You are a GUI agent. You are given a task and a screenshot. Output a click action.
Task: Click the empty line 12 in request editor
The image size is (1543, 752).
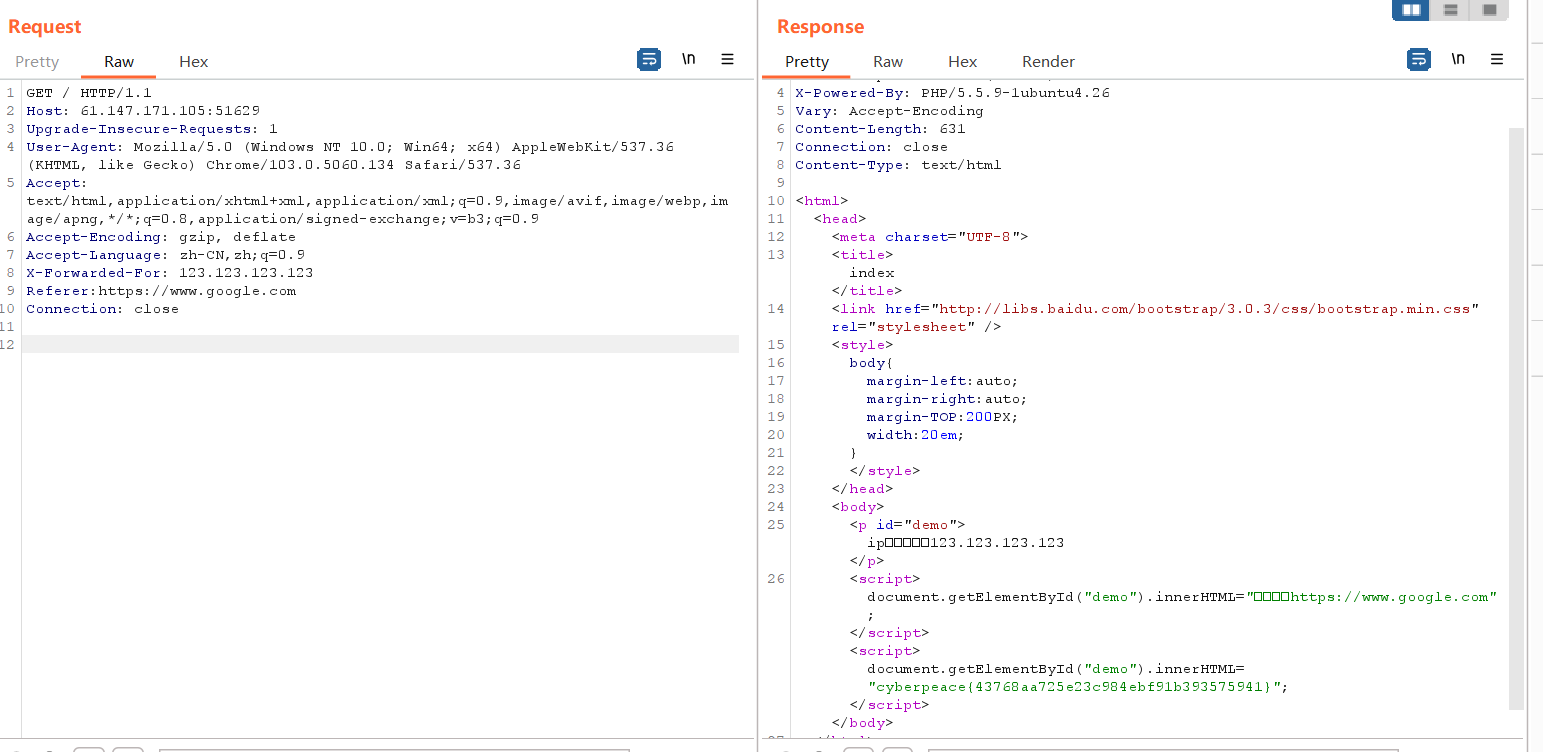380,345
